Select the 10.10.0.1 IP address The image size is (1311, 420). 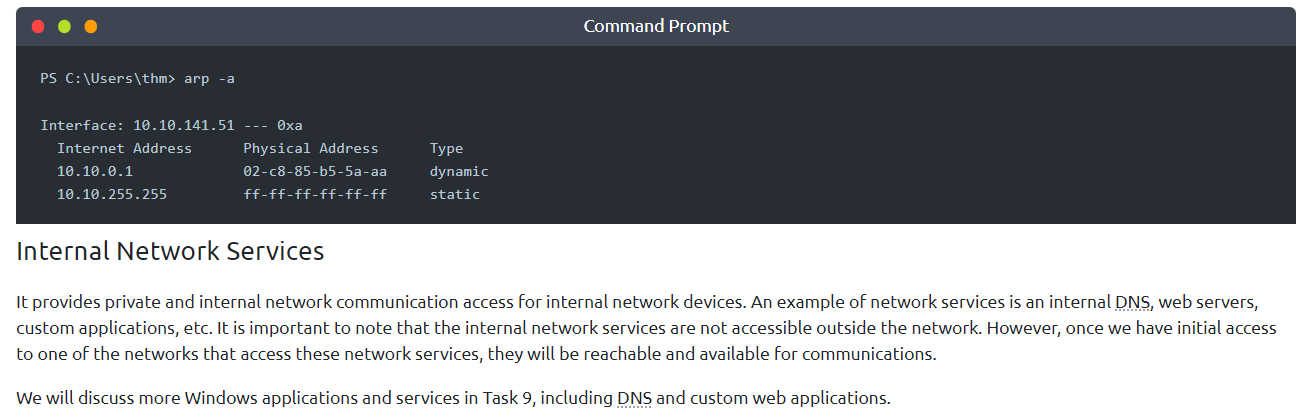coord(95,171)
